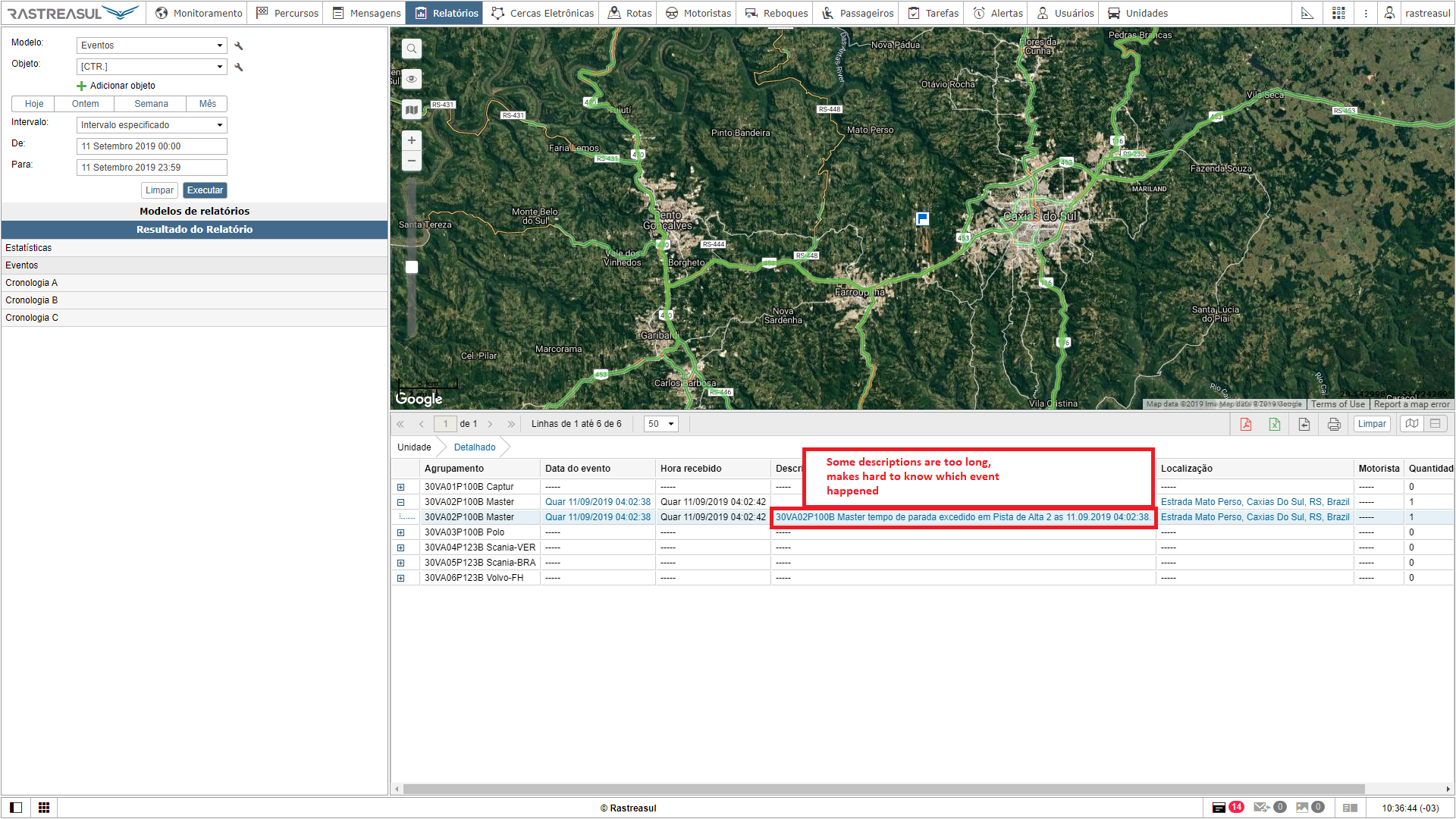Export the report to Excel
This screenshot has width=1456, height=819.
[x=1275, y=424]
